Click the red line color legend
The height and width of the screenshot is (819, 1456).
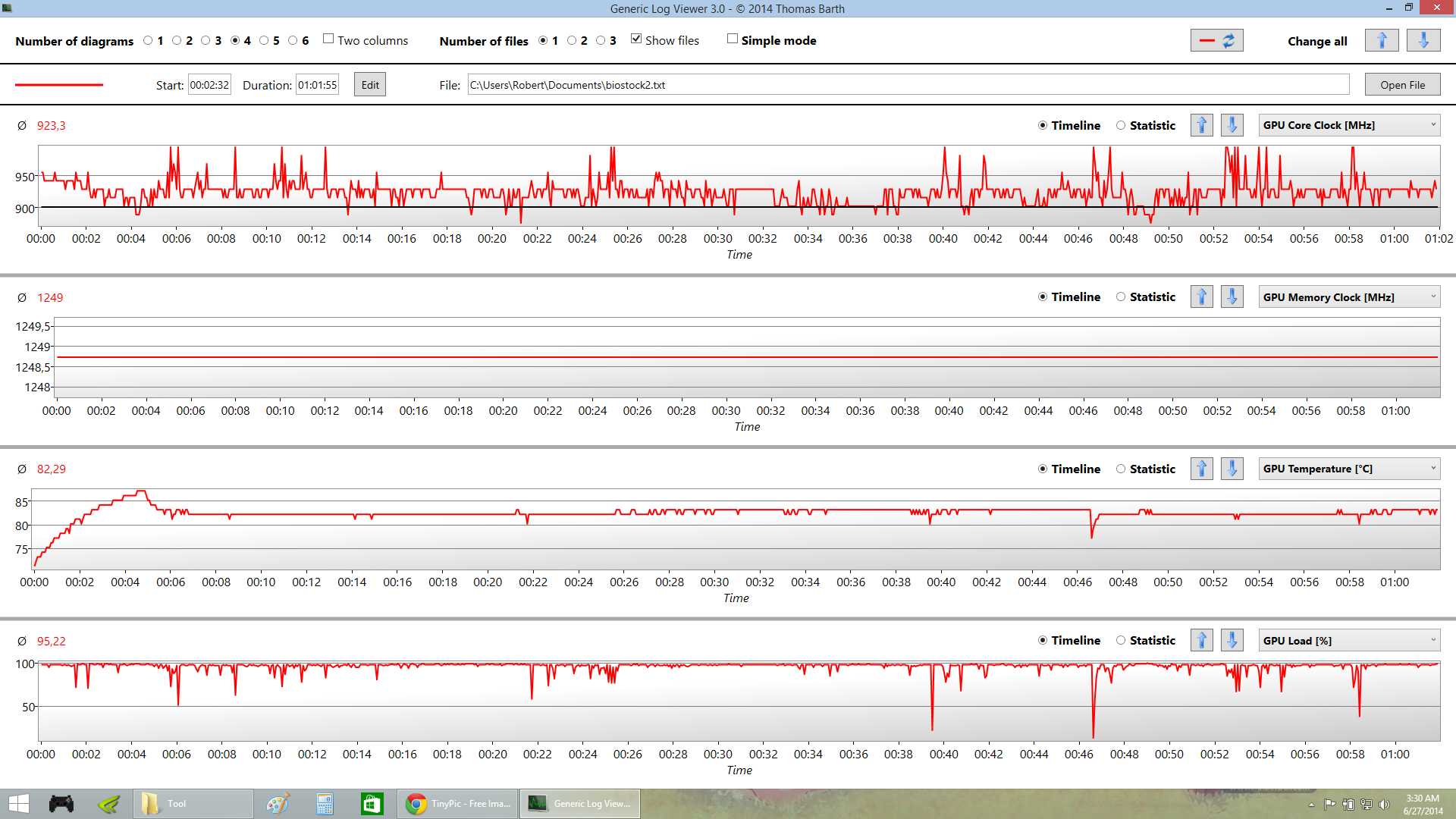59,85
